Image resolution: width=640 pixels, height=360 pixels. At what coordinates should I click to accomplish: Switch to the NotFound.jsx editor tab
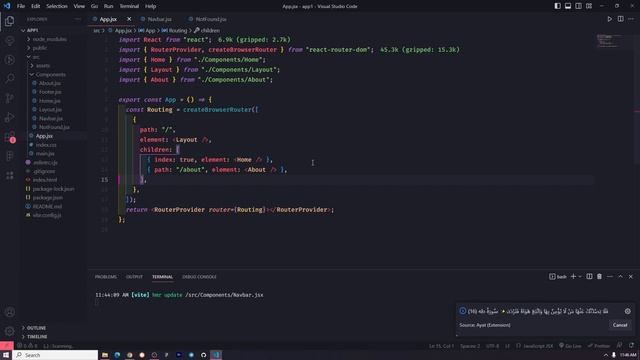tap(211, 19)
